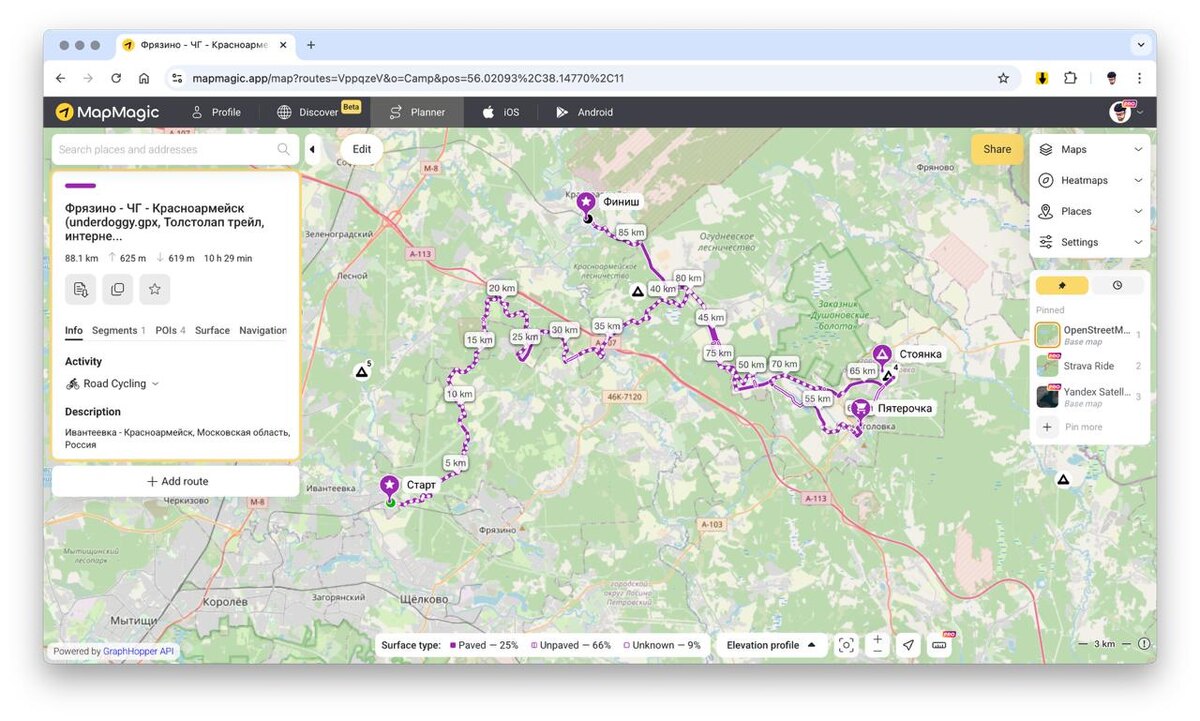1200x721 pixels.
Task: Bookmark this page with the star icon
Action: (1003, 78)
